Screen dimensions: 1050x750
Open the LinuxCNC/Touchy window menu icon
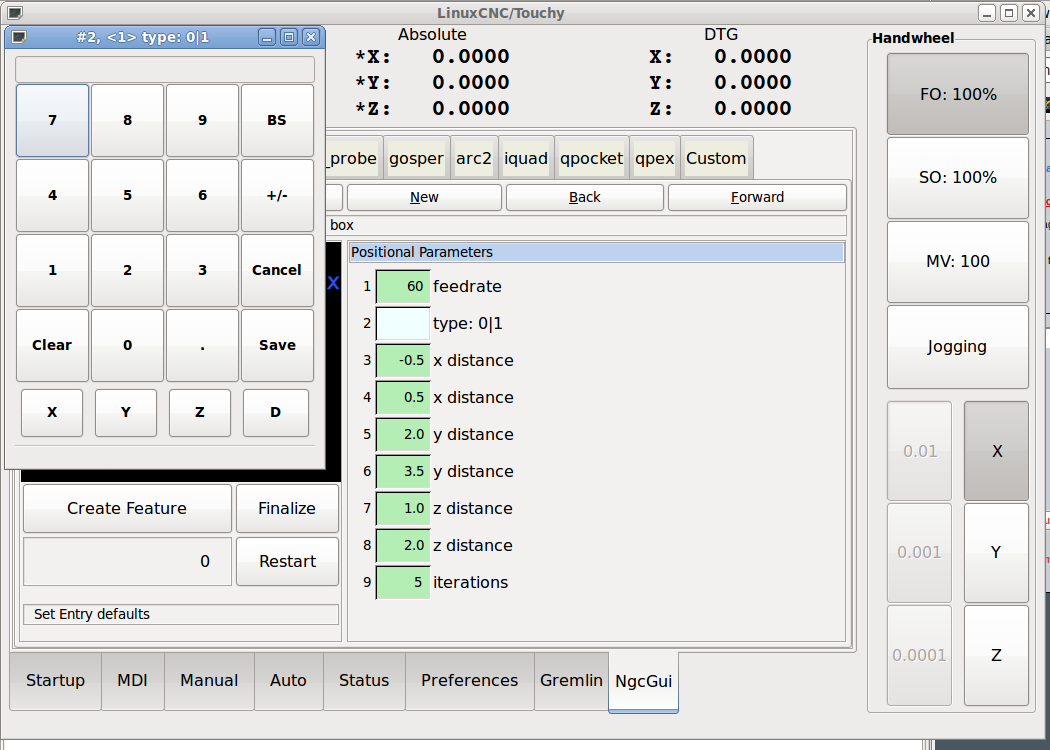(13, 13)
